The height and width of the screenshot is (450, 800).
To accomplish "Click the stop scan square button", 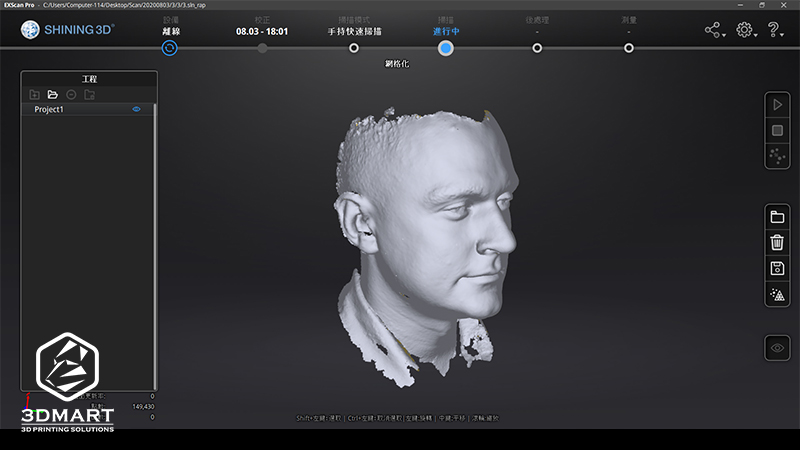I will pos(777,131).
